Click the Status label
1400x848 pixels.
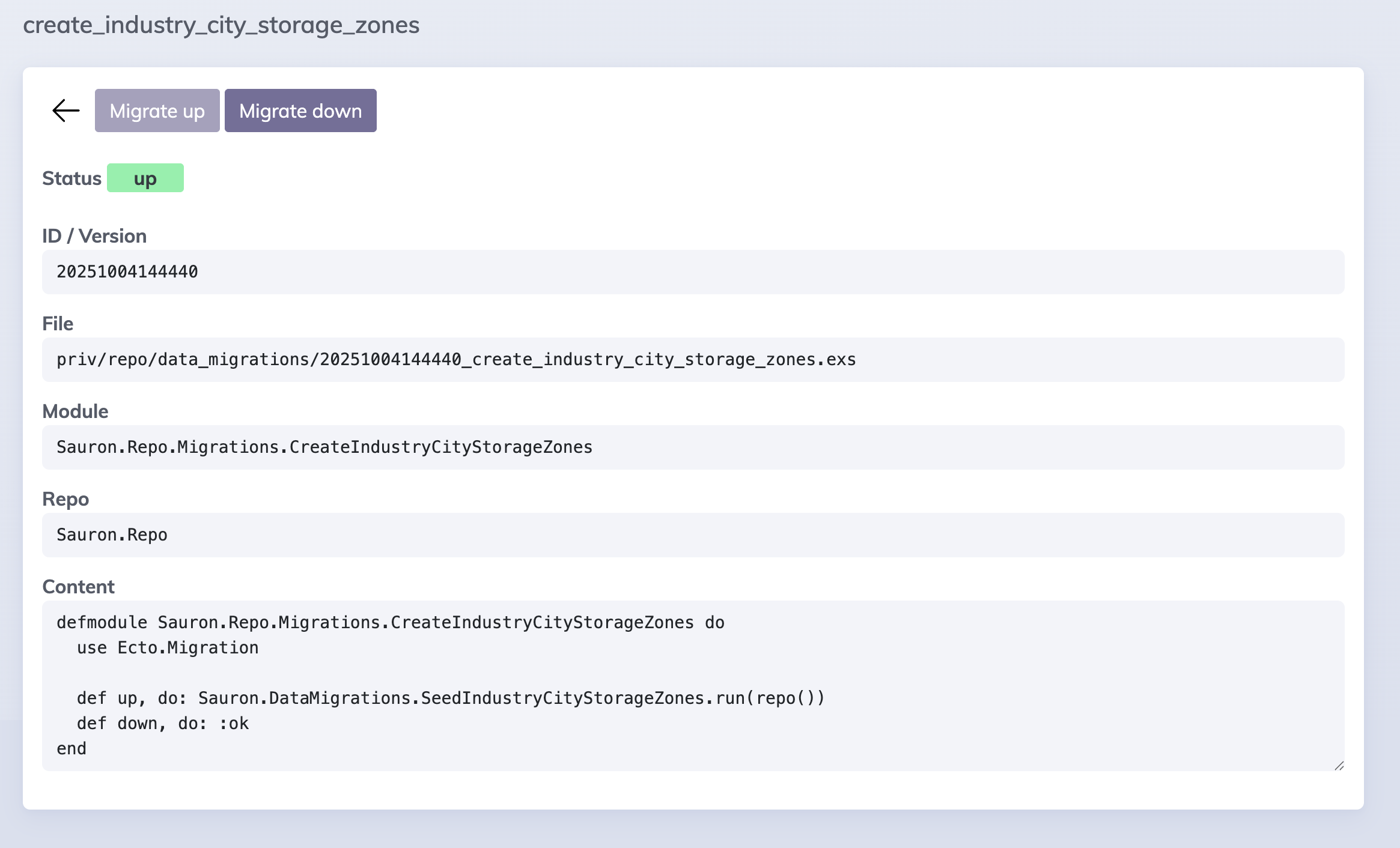pos(72,178)
